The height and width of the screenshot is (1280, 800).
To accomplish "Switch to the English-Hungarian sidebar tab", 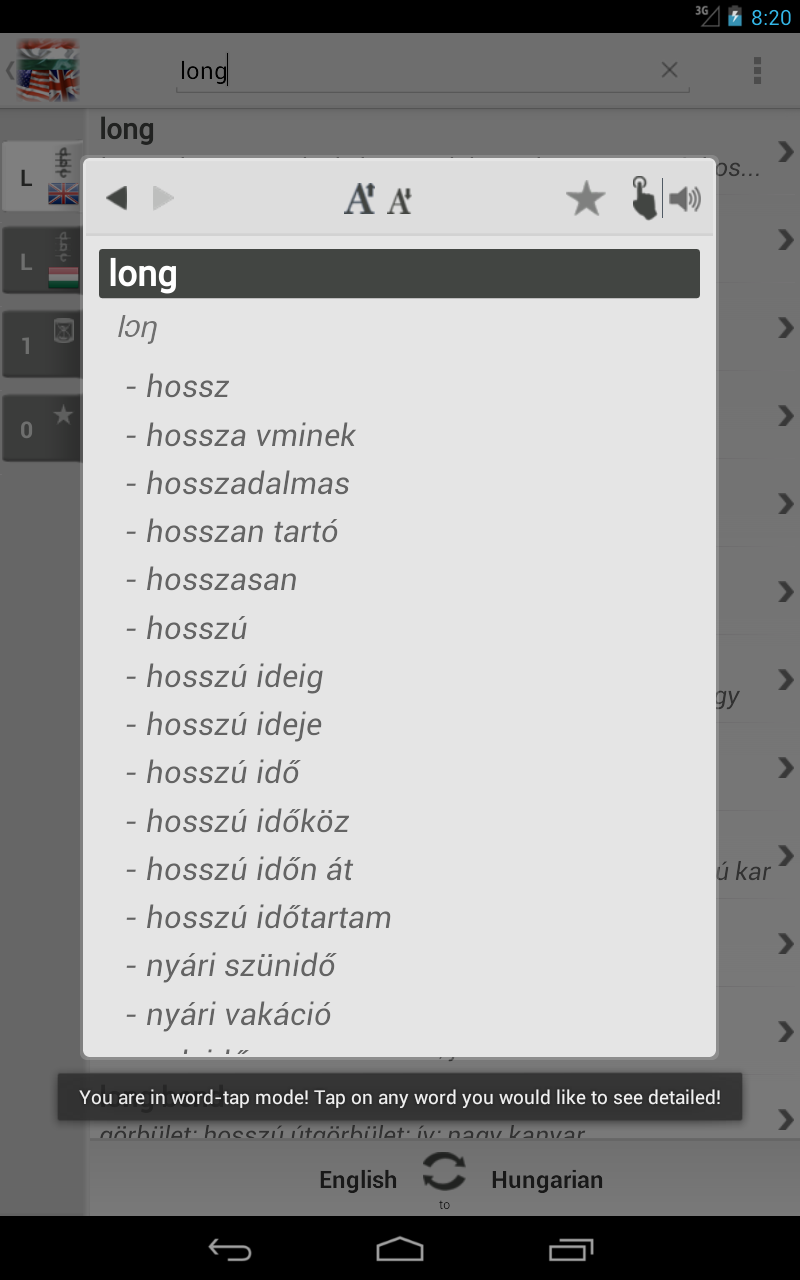I will [42, 176].
